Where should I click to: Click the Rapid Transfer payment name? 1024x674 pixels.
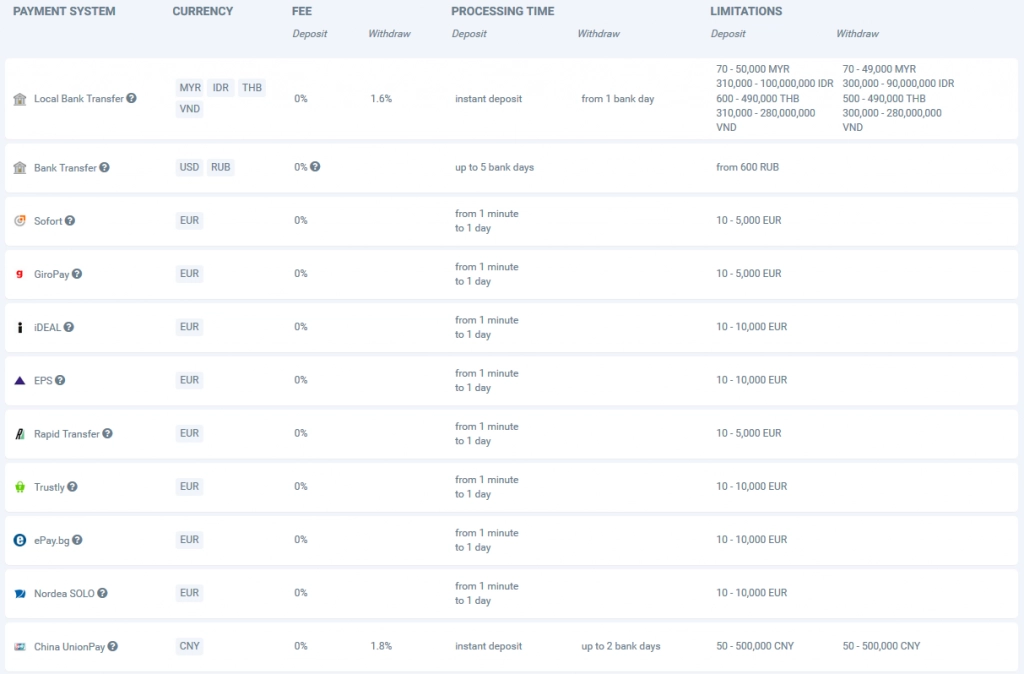[x=67, y=434]
